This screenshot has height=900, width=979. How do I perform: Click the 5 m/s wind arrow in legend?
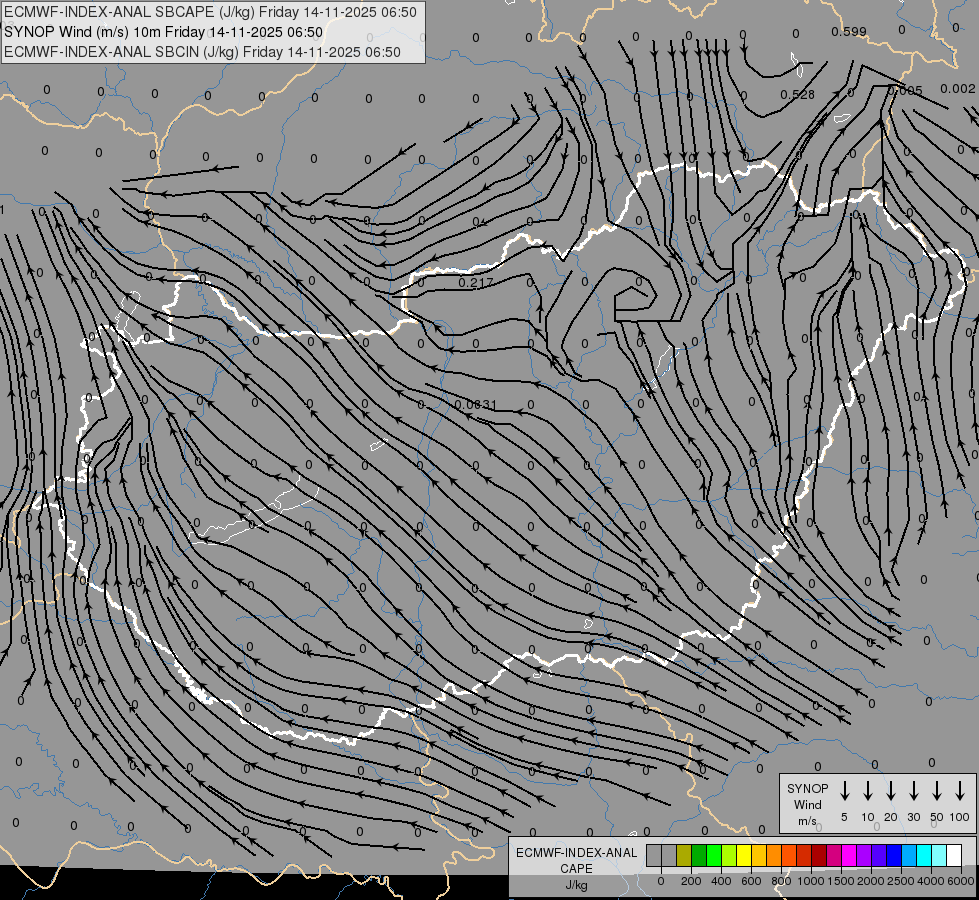[845, 791]
